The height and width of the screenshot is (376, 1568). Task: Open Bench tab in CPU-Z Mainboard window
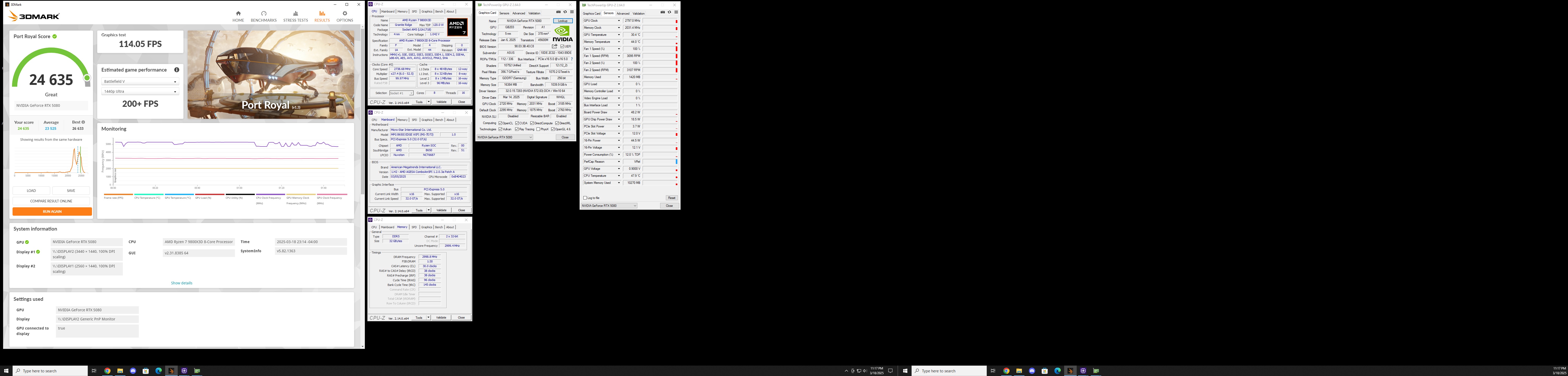tap(439, 120)
